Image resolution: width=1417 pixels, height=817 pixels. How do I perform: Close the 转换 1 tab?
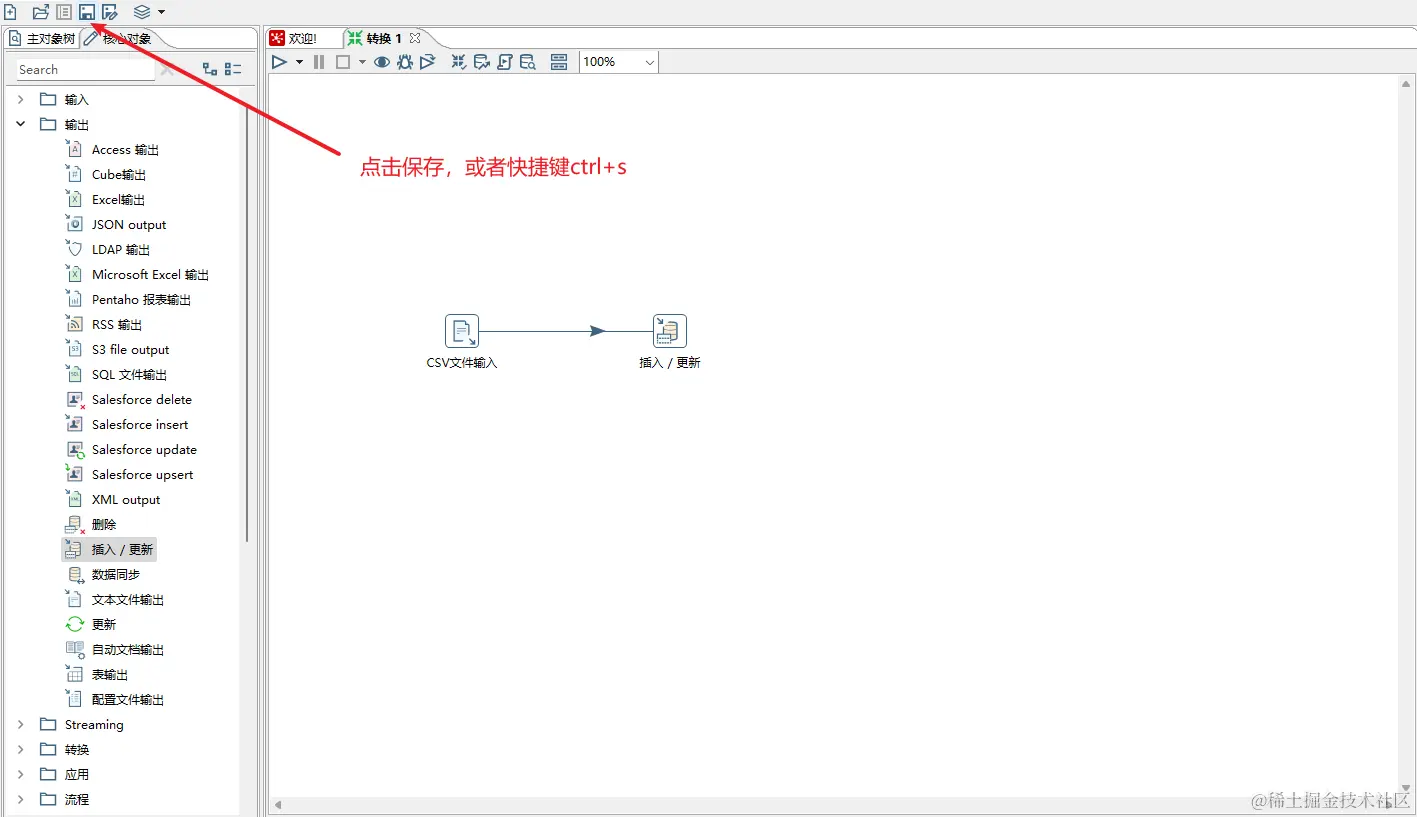pyautogui.click(x=415, y=38)
